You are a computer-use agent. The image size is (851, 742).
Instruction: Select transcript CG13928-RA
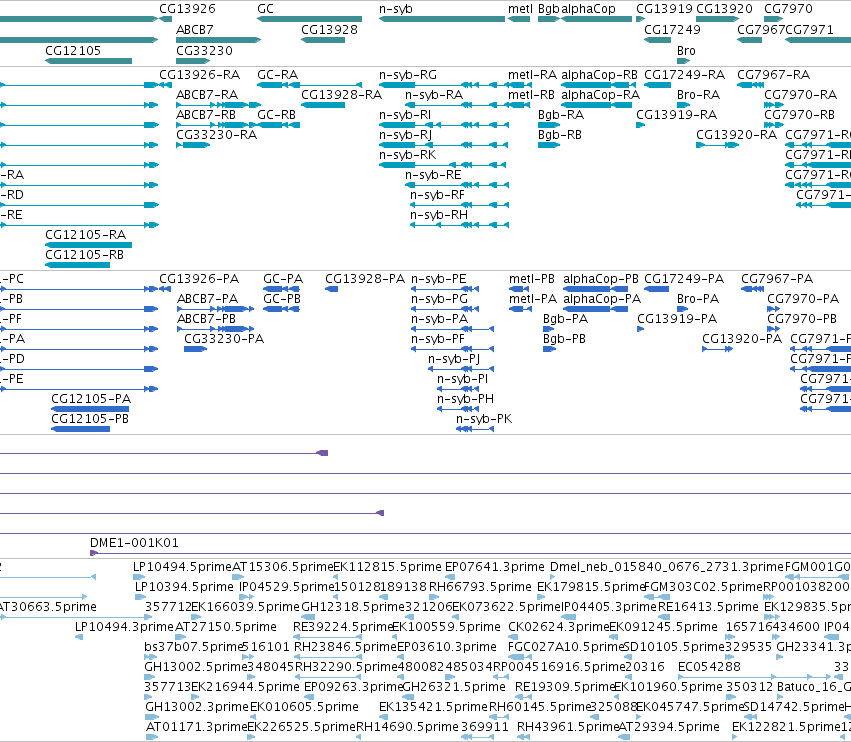click(x=341, y=94)
